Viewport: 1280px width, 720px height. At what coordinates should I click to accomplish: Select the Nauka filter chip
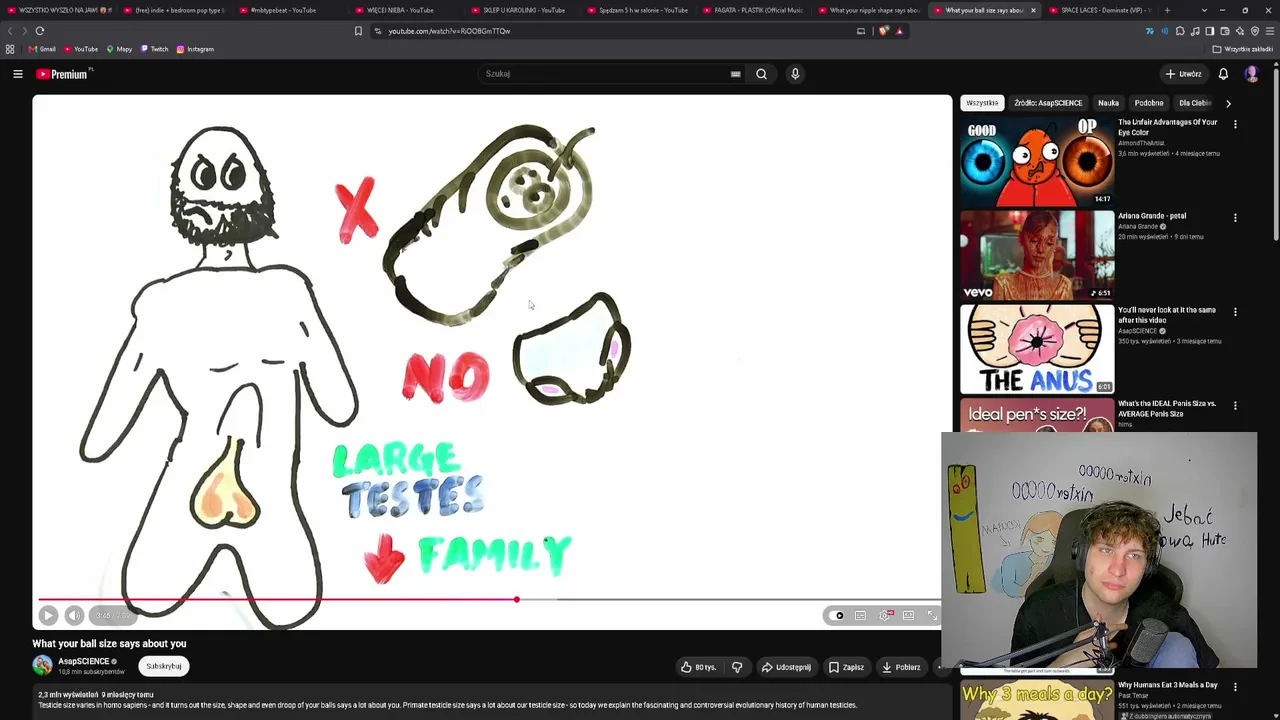pos(1108,103)
